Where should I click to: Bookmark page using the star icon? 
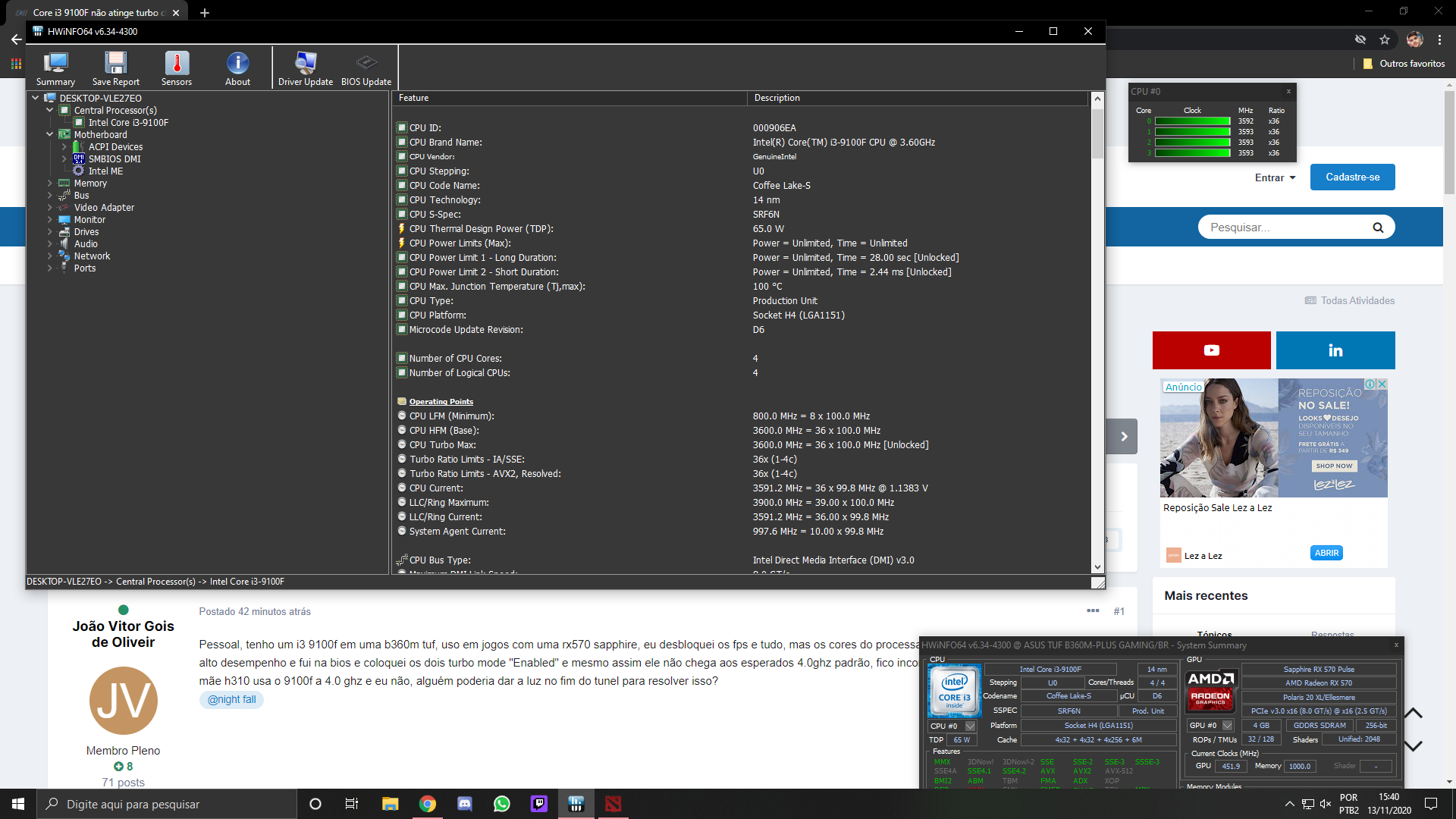[1385, 39]
